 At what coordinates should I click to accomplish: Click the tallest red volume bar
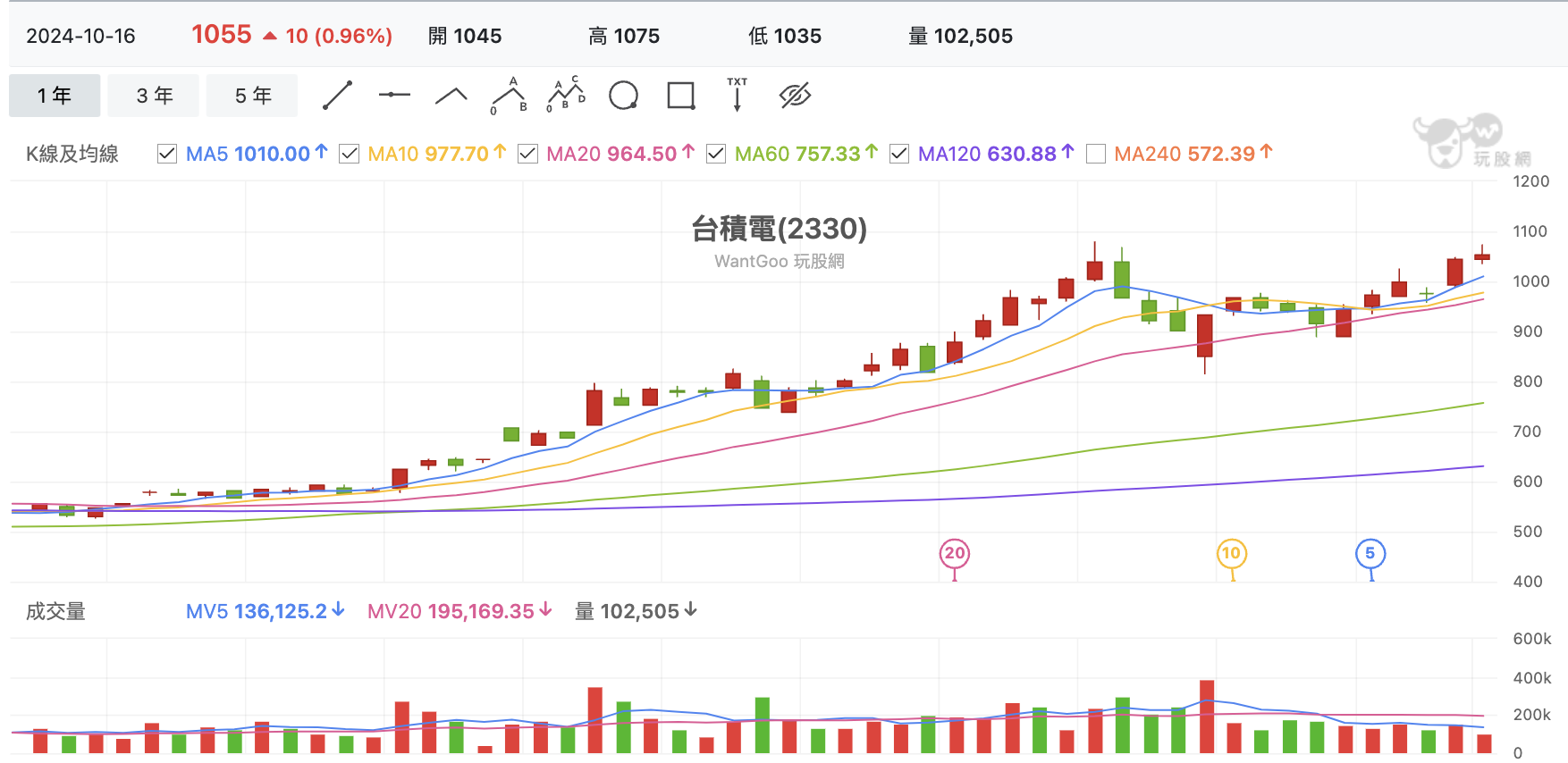pyautogui.click(x=1207, y=717)
